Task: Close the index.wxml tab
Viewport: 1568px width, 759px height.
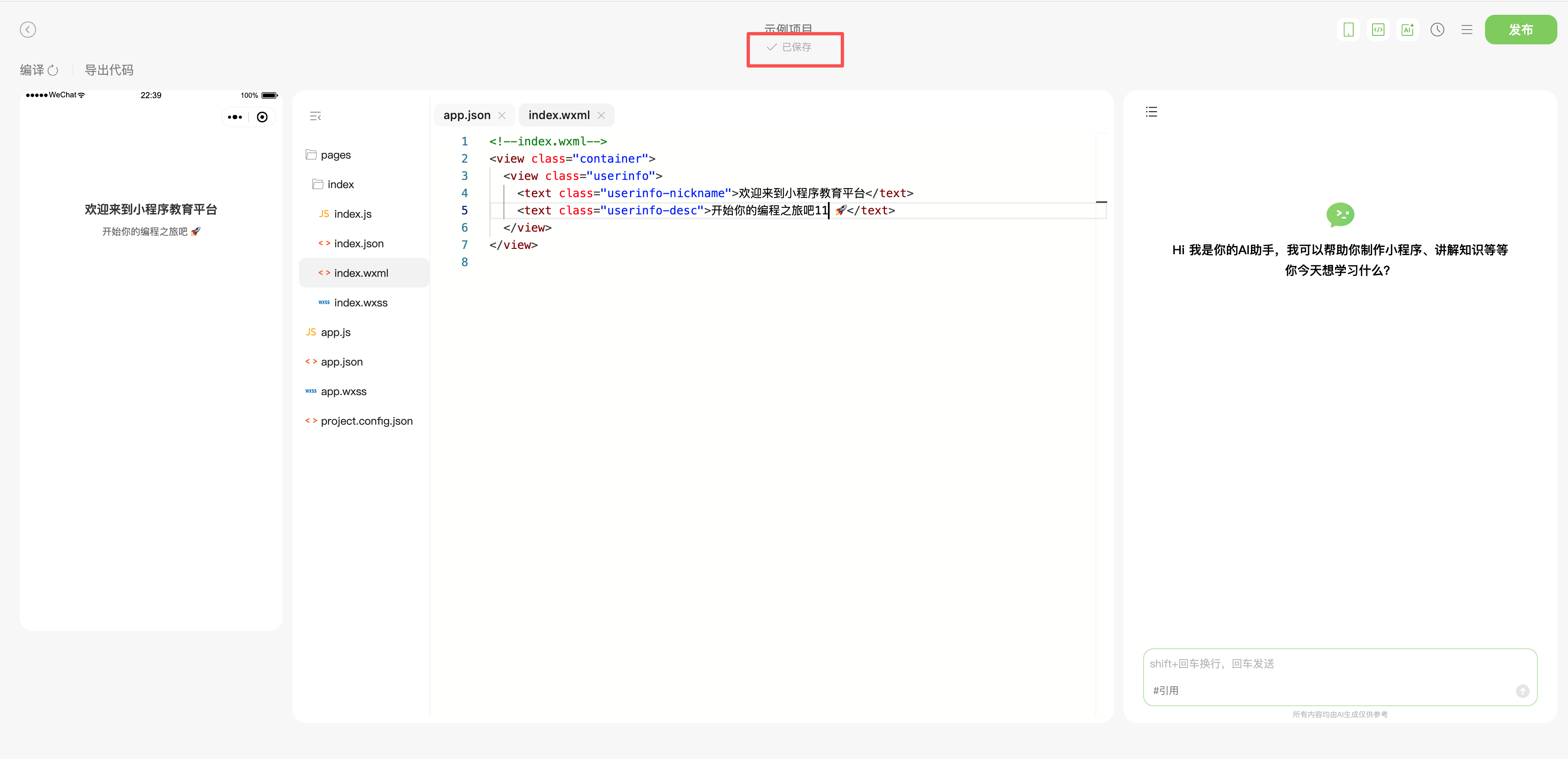Action: [x=601, y=116]
